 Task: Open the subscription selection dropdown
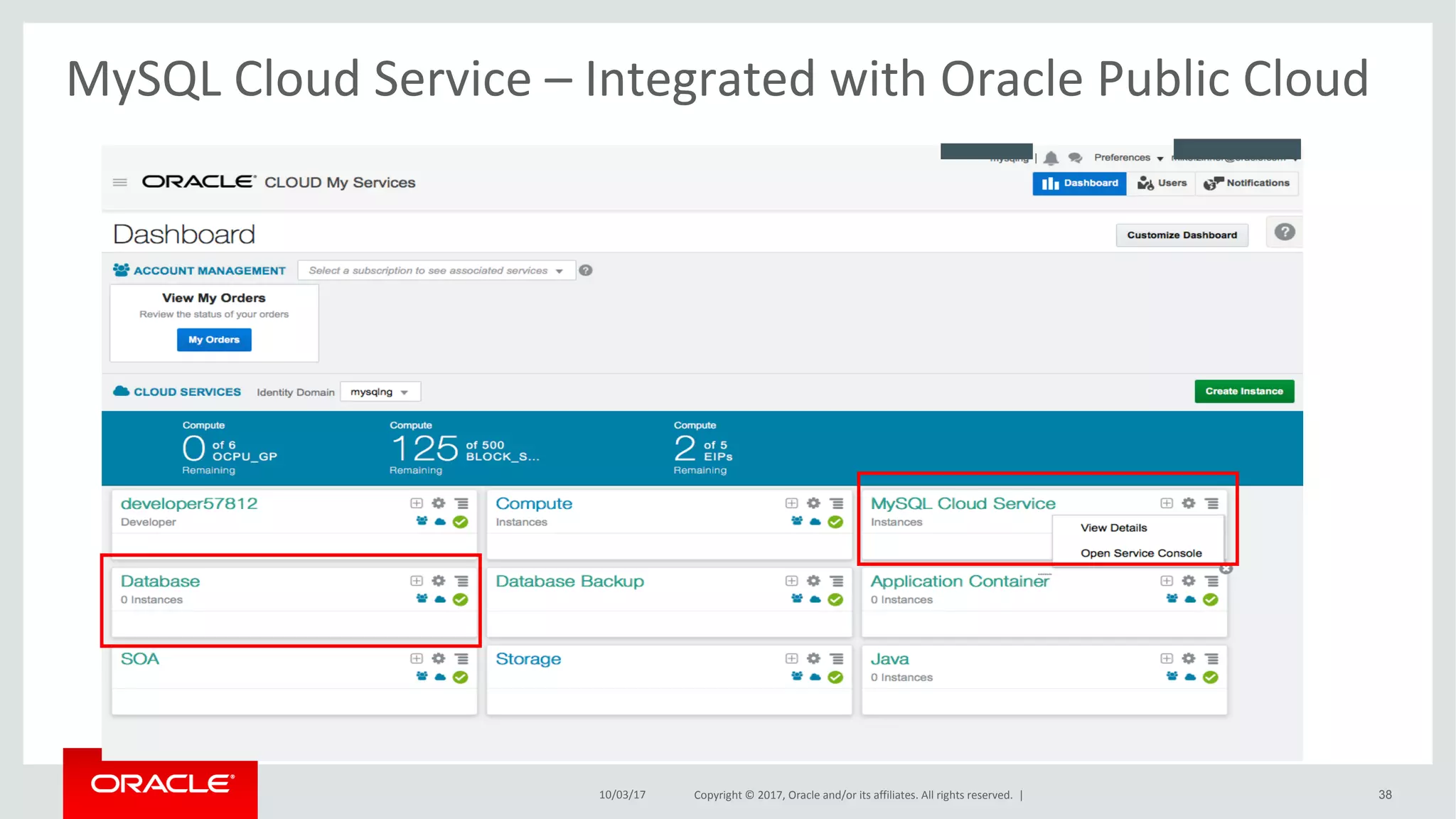pyautogui.click(x=437, y=271)
